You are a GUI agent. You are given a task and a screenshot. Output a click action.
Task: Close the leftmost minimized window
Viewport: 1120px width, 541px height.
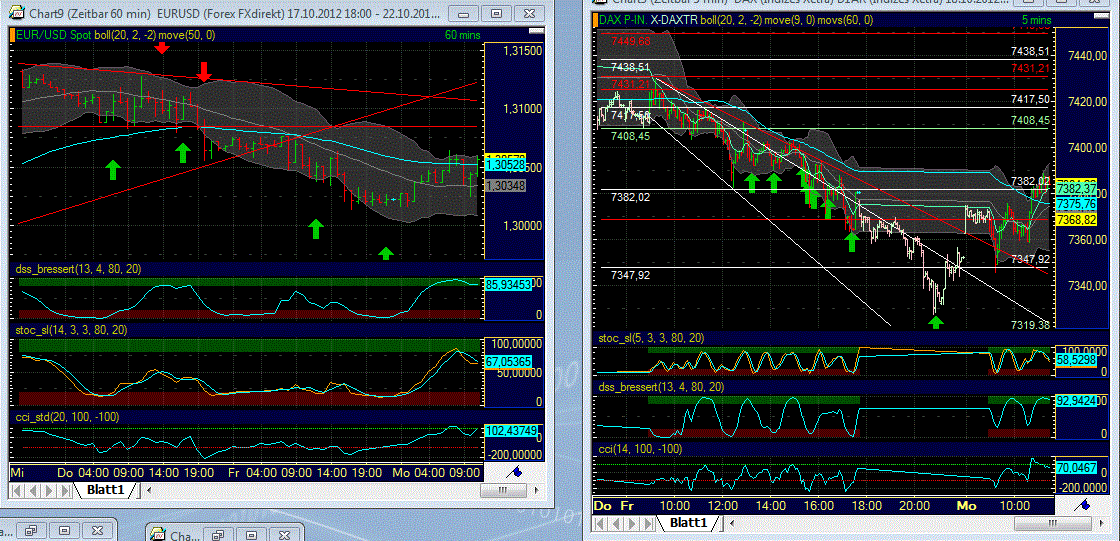click(x=97, y=531)
